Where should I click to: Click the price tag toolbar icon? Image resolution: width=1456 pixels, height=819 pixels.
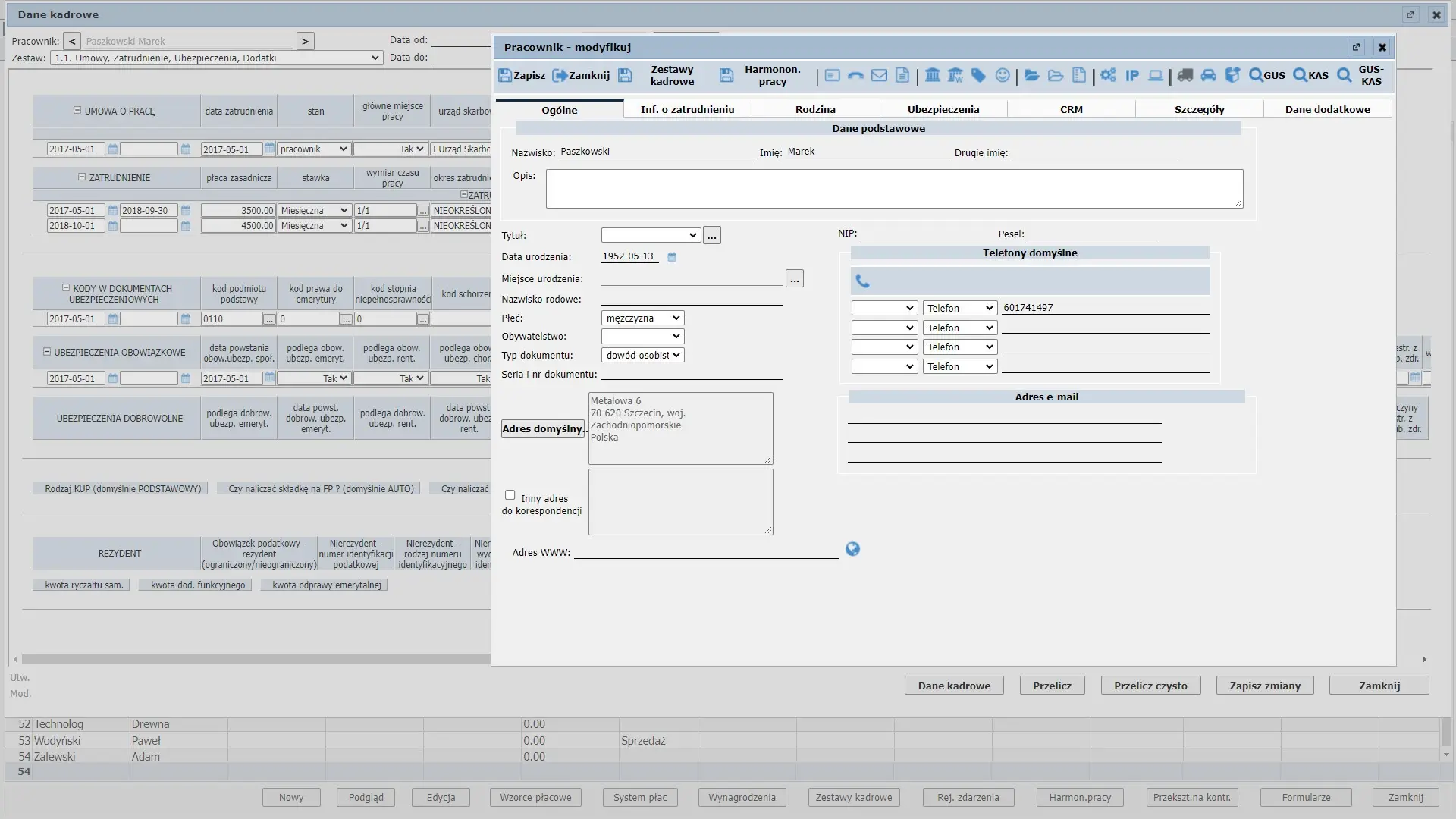[978, 75]
